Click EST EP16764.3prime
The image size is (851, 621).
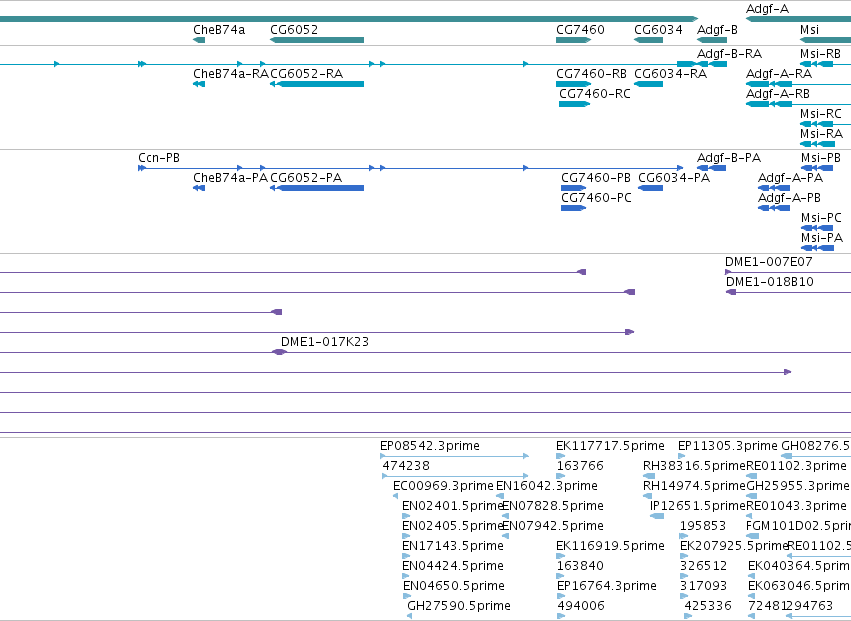[x=607, y=586]
